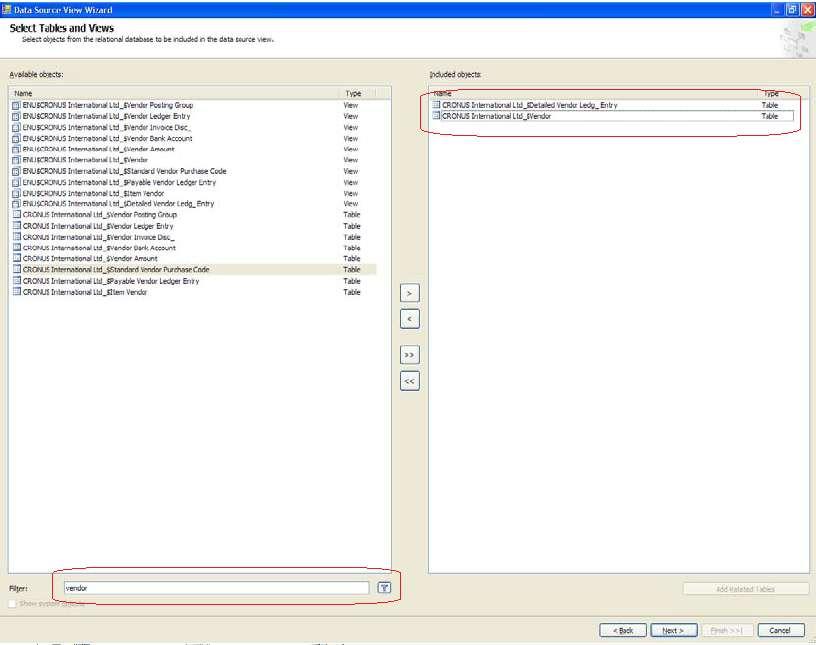The width and height of the screenshot is (816, 645).
Task: Click the table icon of CRONUS Payable Vendor Ledger Entry
Action: pos(16,281)
